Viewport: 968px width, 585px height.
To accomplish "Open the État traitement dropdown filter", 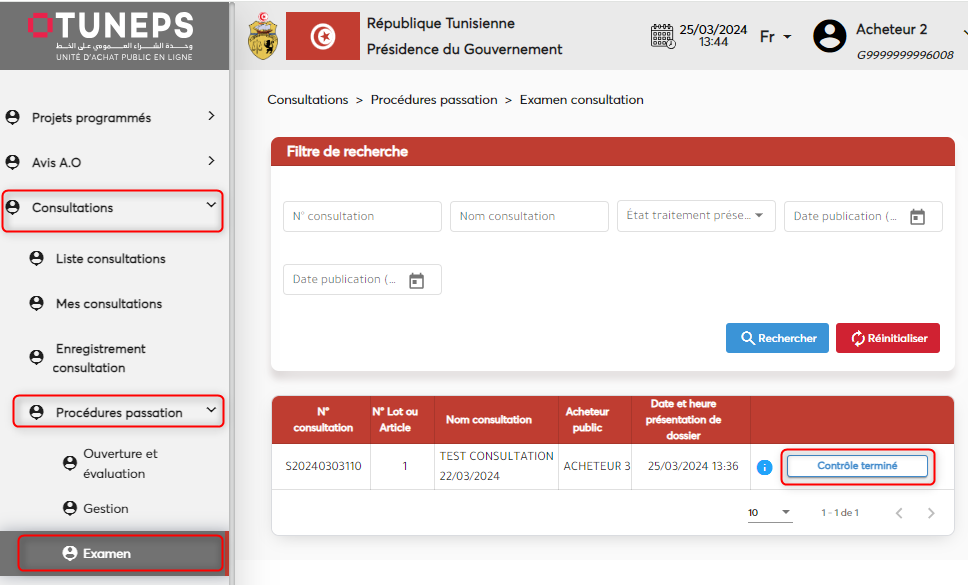I will [x=696, y=216].
